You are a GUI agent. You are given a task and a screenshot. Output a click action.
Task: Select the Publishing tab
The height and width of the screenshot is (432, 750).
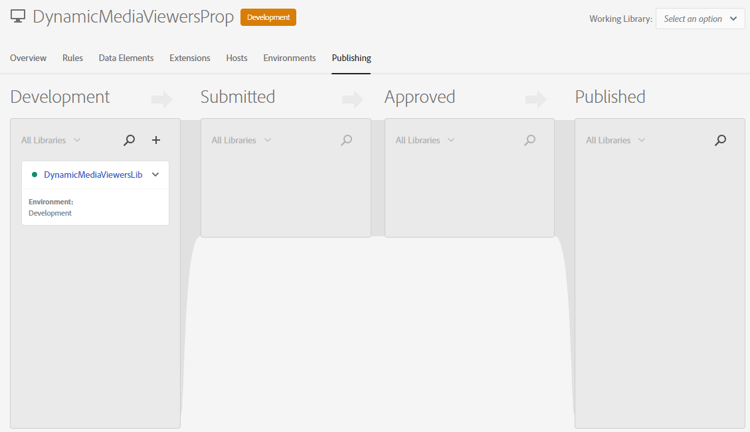[351, 58]
